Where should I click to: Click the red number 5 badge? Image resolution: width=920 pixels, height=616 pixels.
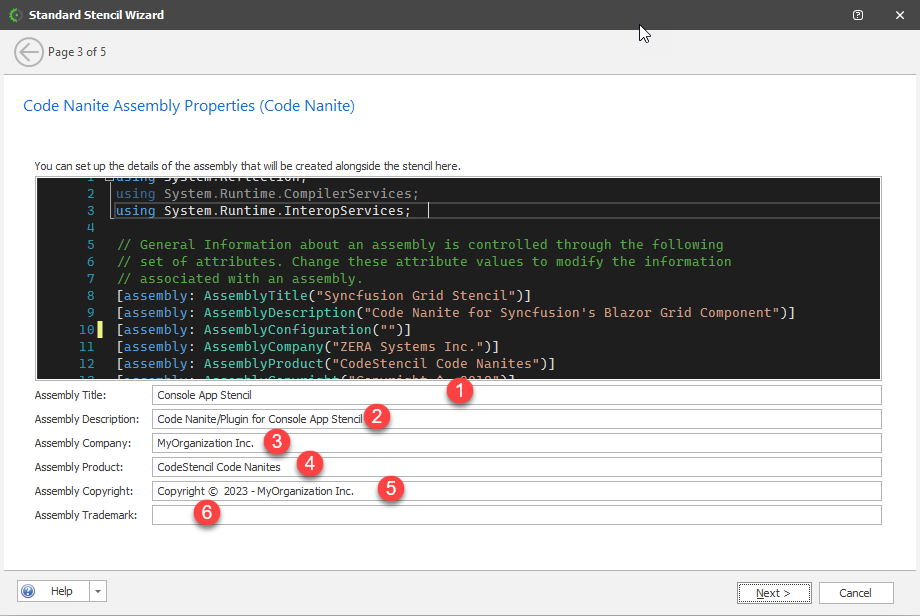pyautogui.click(x=392, y=489)
